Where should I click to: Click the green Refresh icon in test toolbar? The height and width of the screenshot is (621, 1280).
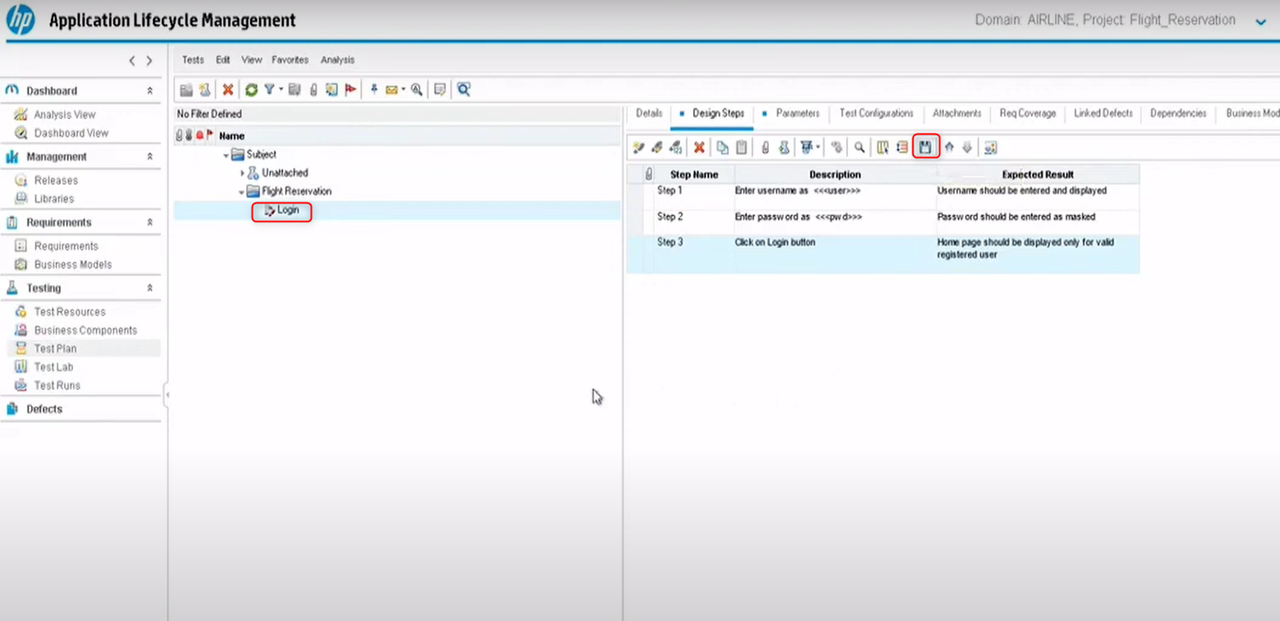coord(251,90)
